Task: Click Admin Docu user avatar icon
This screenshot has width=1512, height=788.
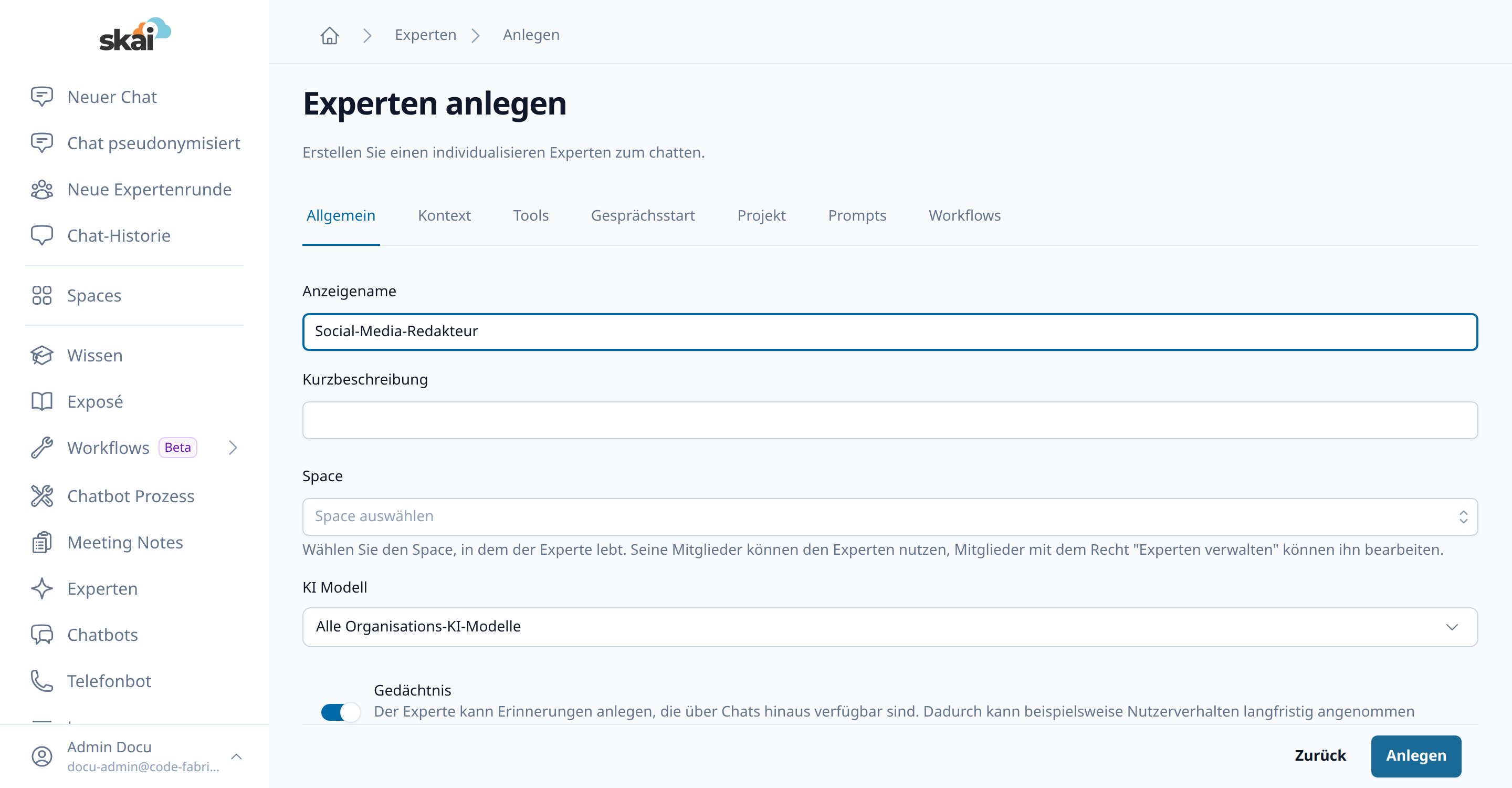Action: click(41, 756)
